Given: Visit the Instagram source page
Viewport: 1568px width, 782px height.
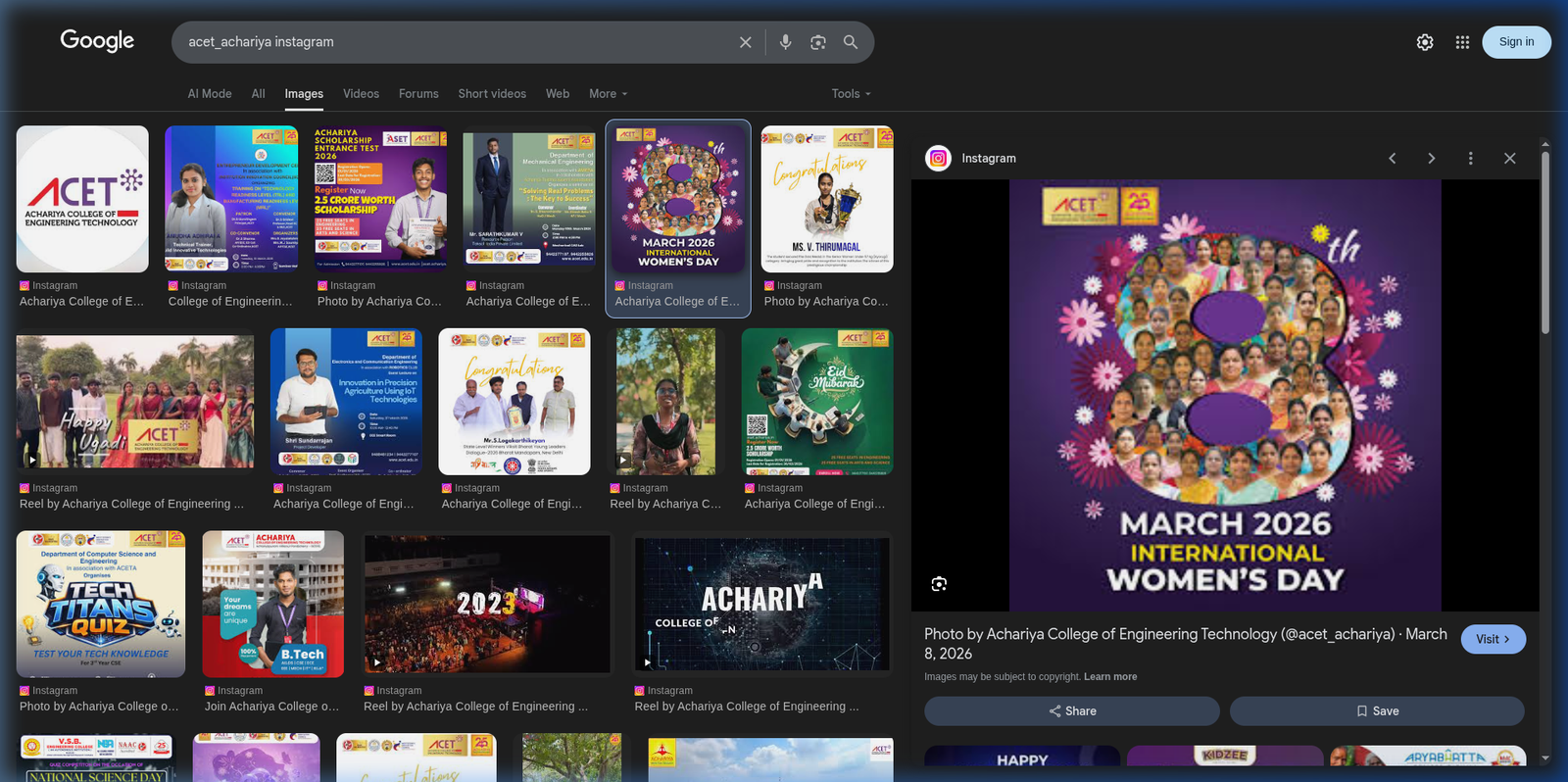Looking at the screenshot, I should pos(1493,639).
